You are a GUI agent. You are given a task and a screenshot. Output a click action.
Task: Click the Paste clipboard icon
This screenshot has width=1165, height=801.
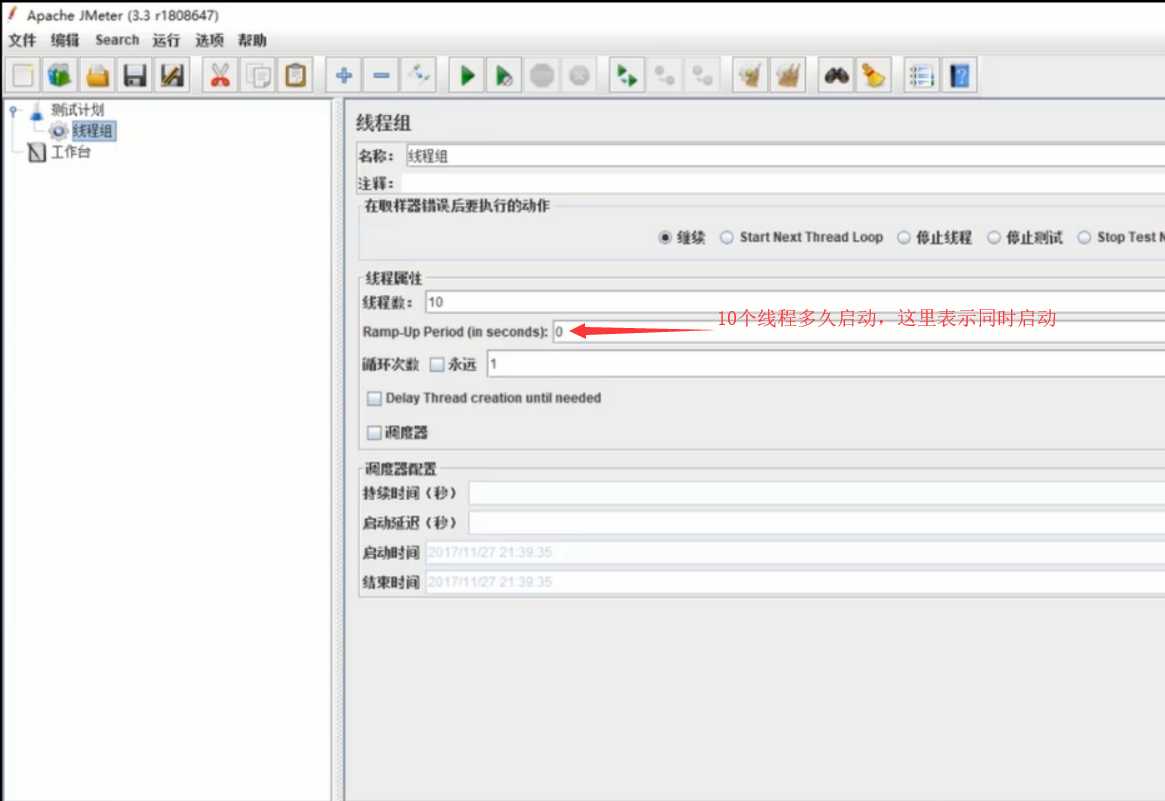click(296, 75)
